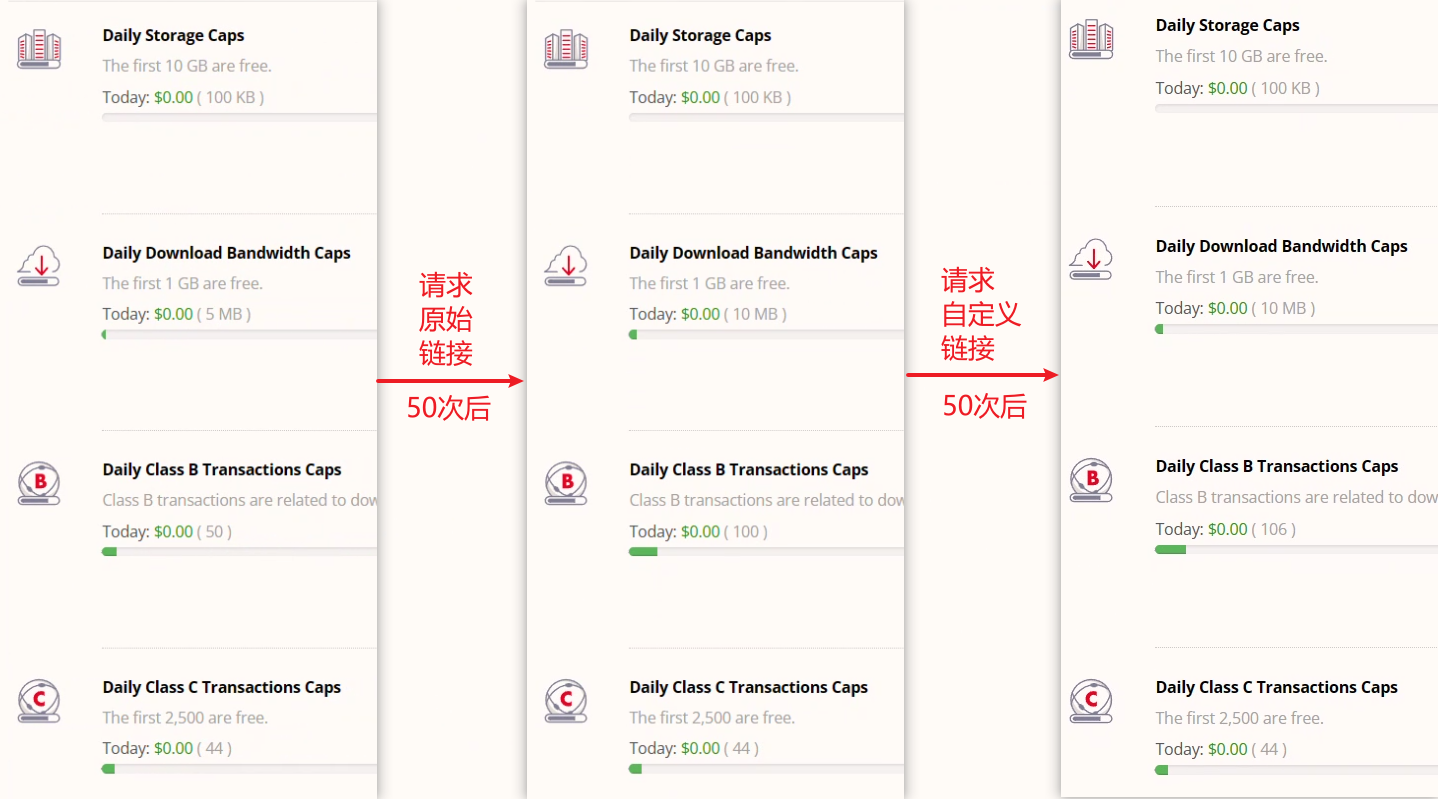The width and height of the screenshot is (1438, 799).
Task: Click the Class B Transactions icon in middle panel
Action: [566, 484]
